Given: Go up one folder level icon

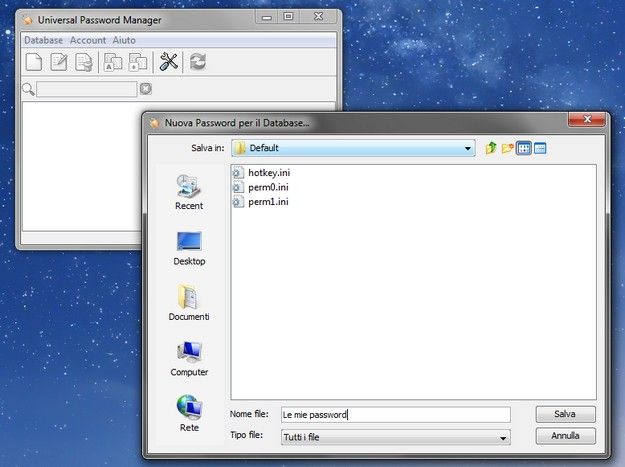Looking at the screenshot, I should pyautogui.click(x=491, y=148).
